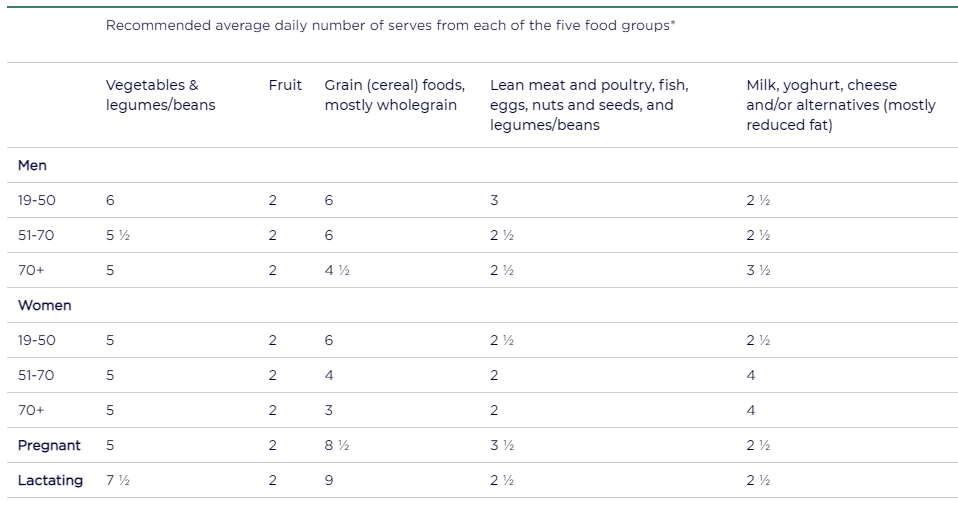Select the Fruit column header
Viewport: 958px width, 506px height.
coord(285,85)
